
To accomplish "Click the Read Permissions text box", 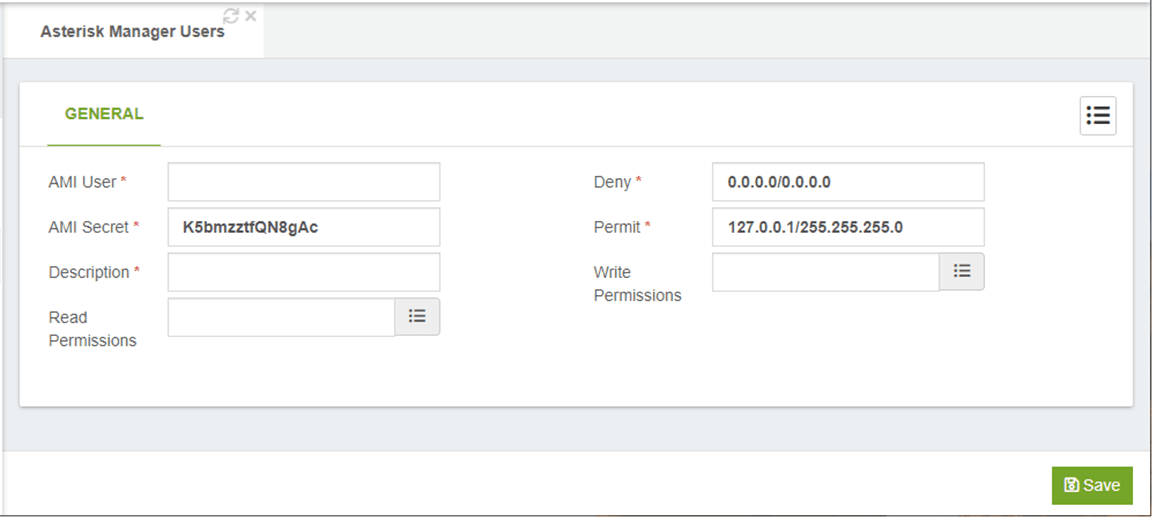I will [282, 317].
